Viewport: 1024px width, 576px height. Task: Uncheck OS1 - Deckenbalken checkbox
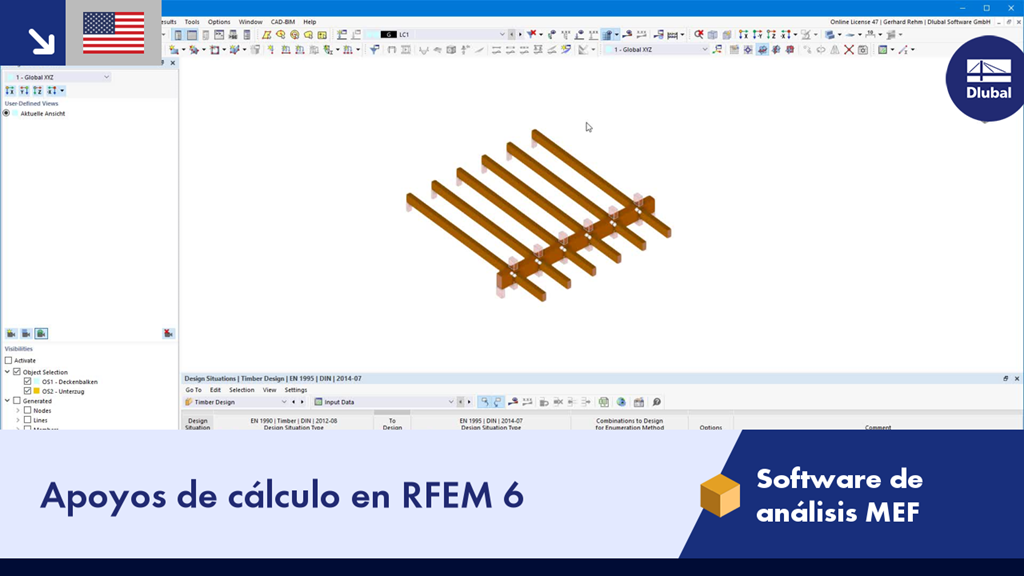[x=27, y=382]
